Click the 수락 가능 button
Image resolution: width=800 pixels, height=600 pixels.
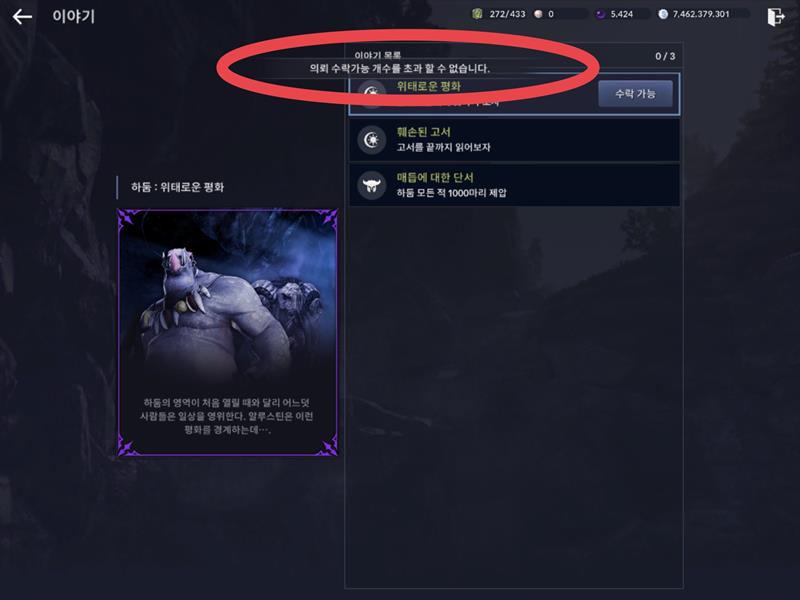635,93
